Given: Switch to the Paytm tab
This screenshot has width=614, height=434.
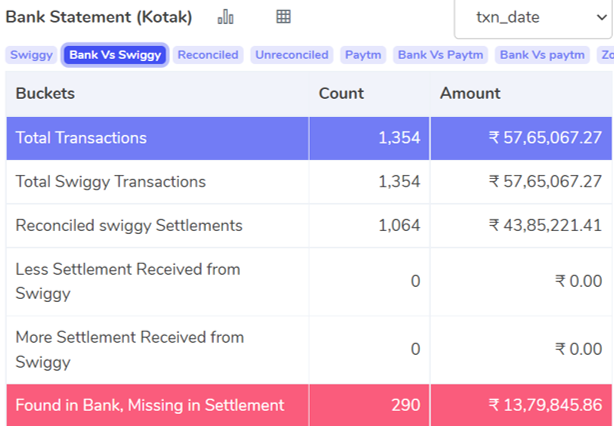Looking at the screenshot, I should click(363, 55).
